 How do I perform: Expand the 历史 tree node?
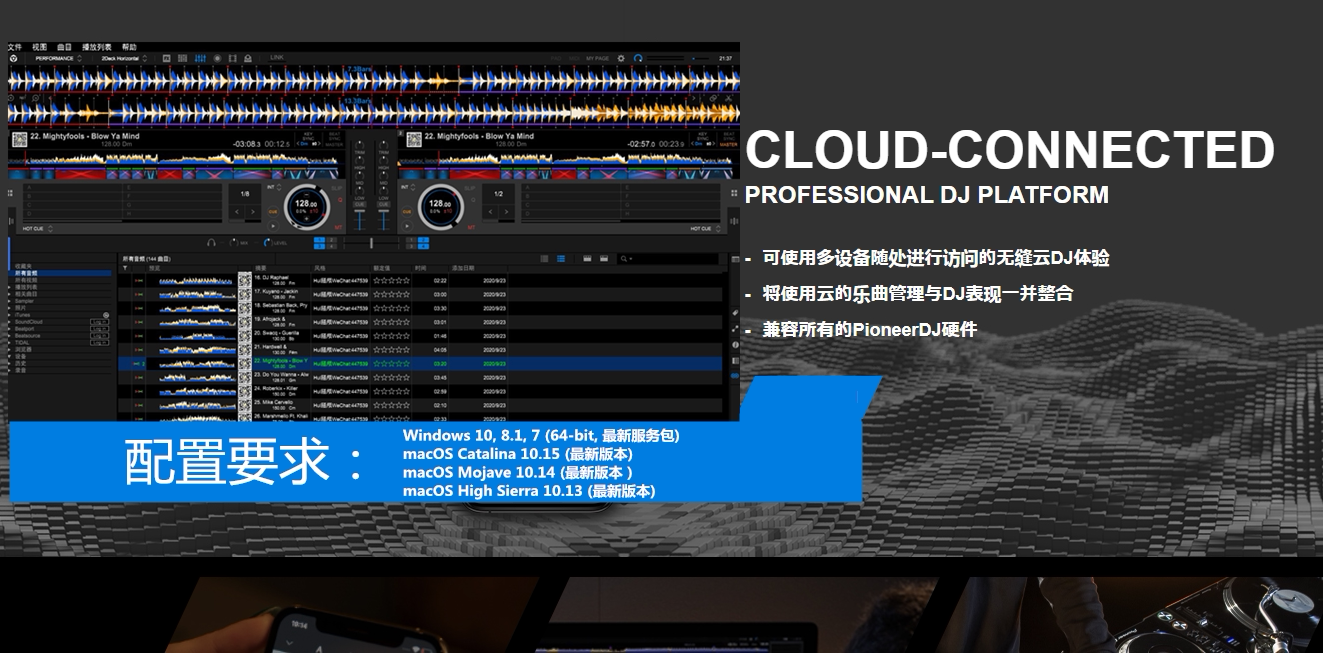[x=9, y=363]
